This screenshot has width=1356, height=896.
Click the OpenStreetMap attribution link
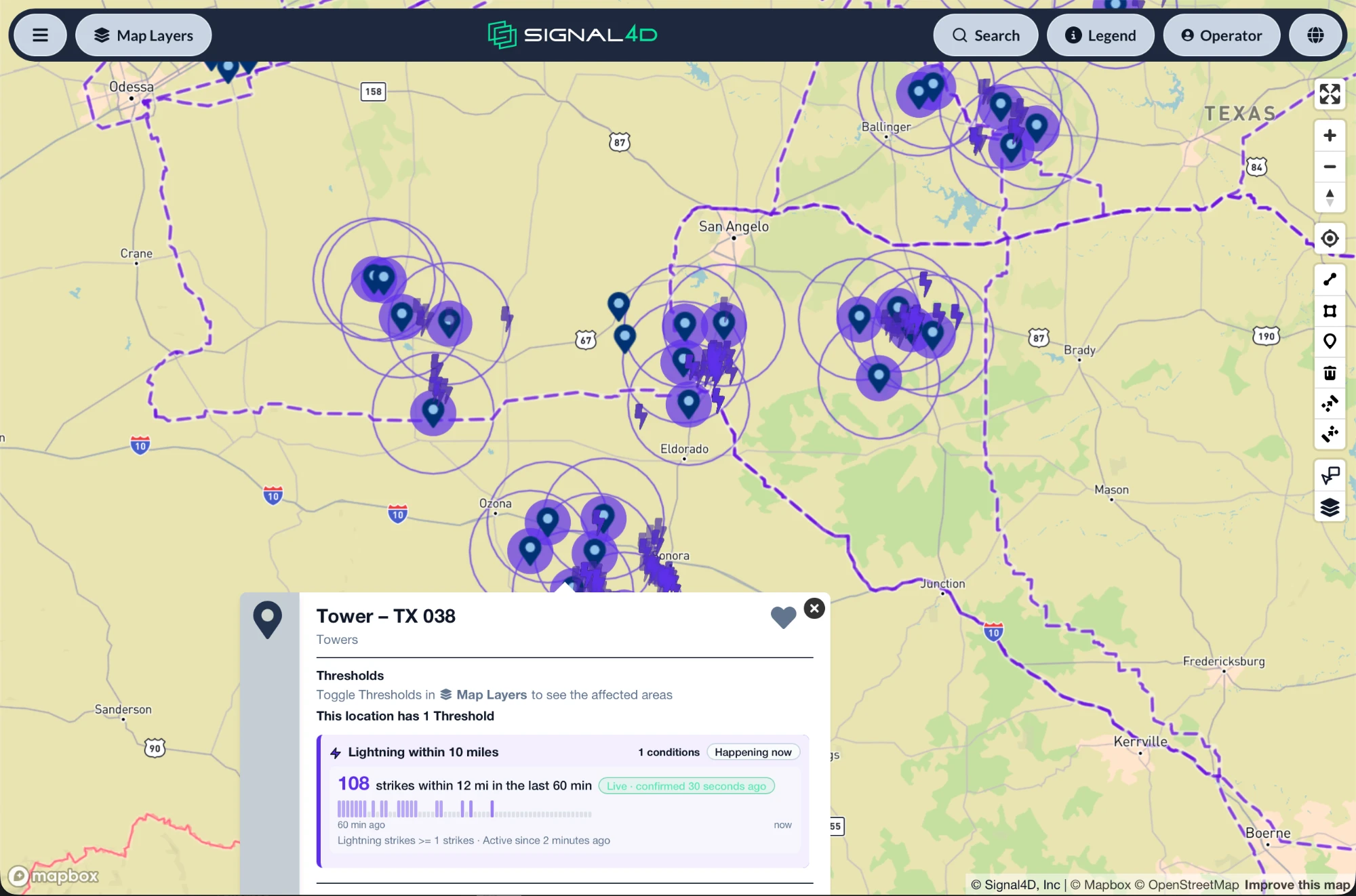coord(1186,884)
